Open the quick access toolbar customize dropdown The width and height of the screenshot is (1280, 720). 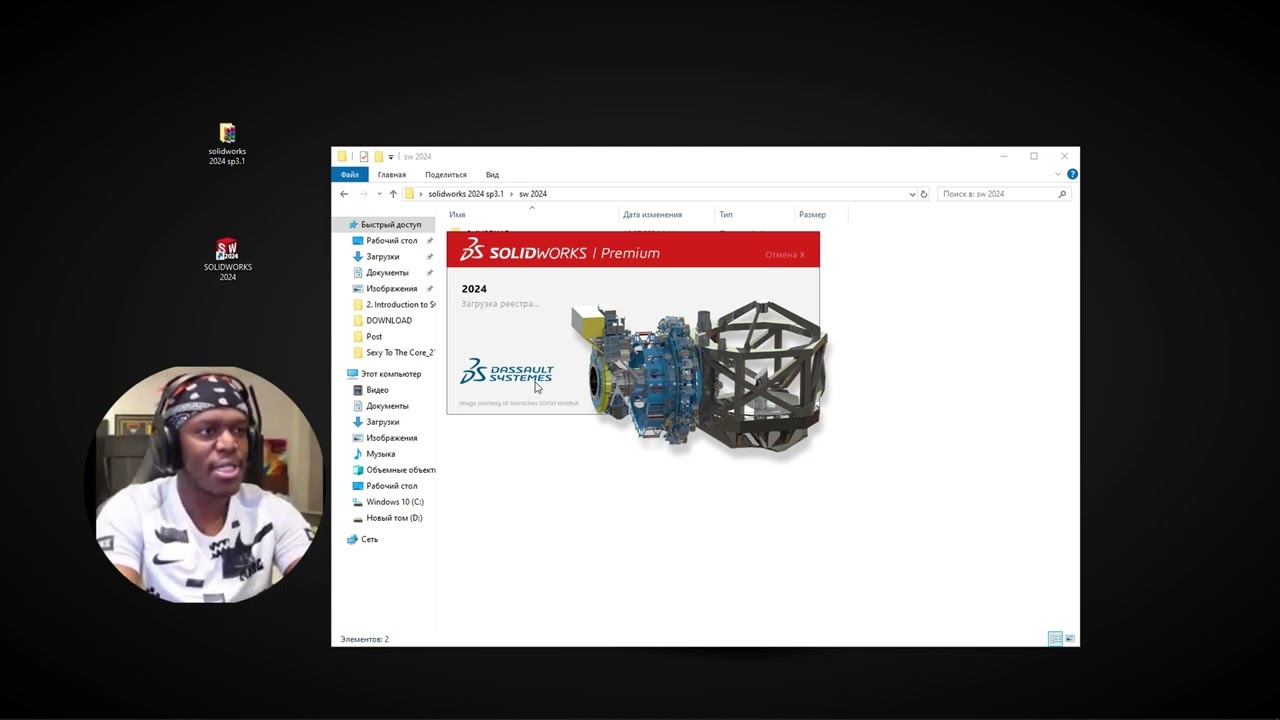[x=391, y=157]
